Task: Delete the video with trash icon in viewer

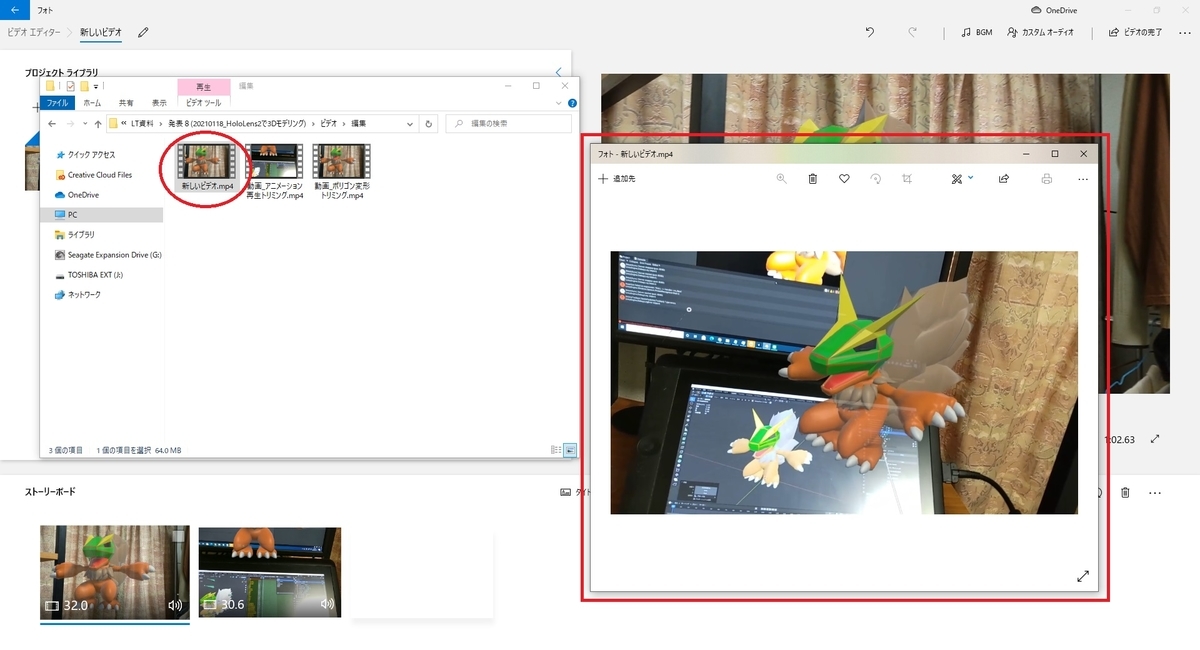Action: click(813, 179)
